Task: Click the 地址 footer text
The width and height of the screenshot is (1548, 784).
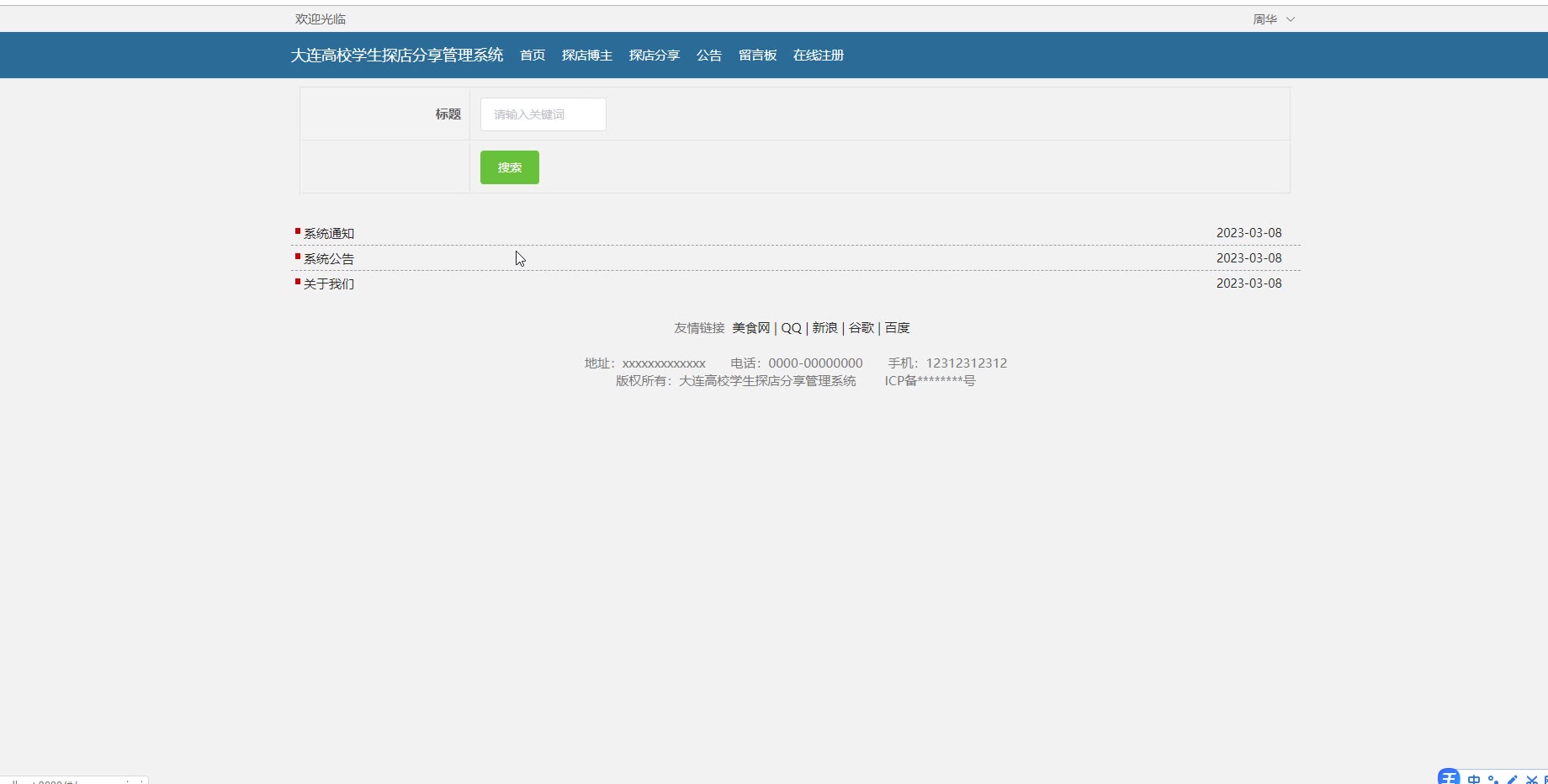Action: 645,363
